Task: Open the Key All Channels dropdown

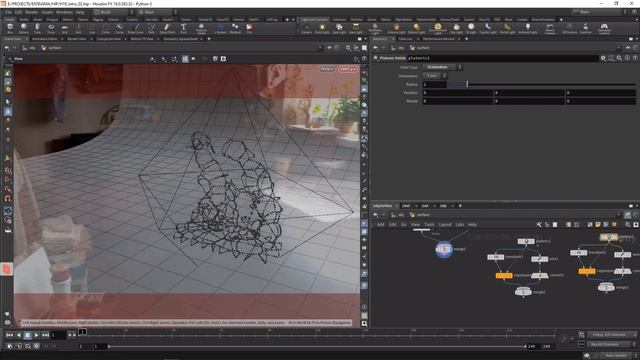Action: (x=611, y=344)
